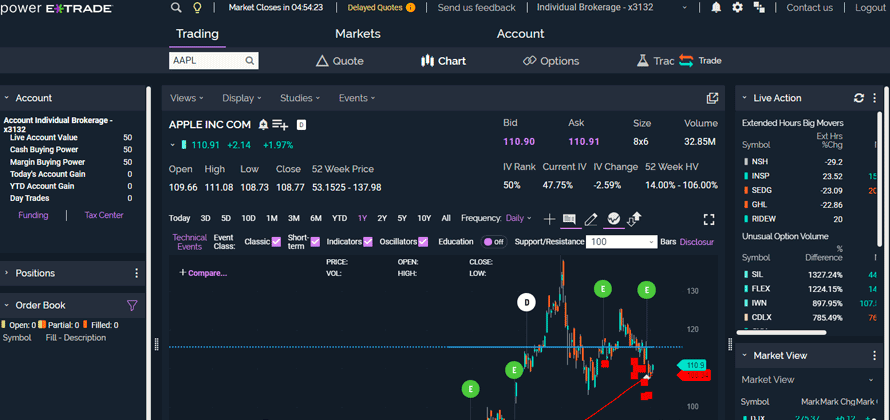Image resolution: width=890 pixels, height=420 pixels.
Task: Open the Tax Center link
Action: click(x=104, y=215)
